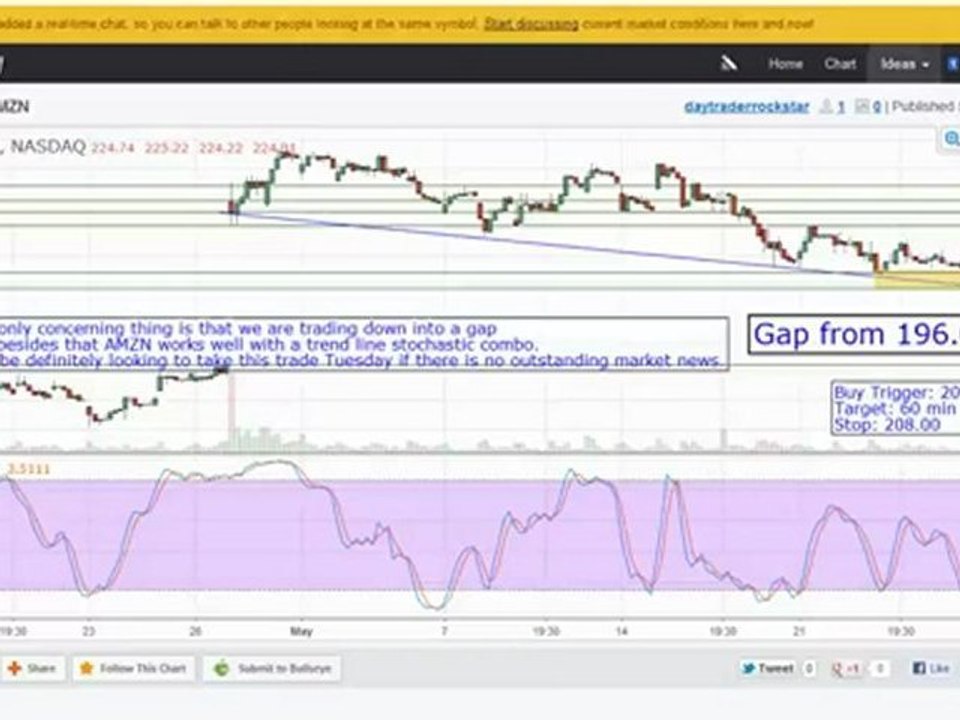
Task: Click the '23' date label on the time axis
Action: click(x=89, y=631)
